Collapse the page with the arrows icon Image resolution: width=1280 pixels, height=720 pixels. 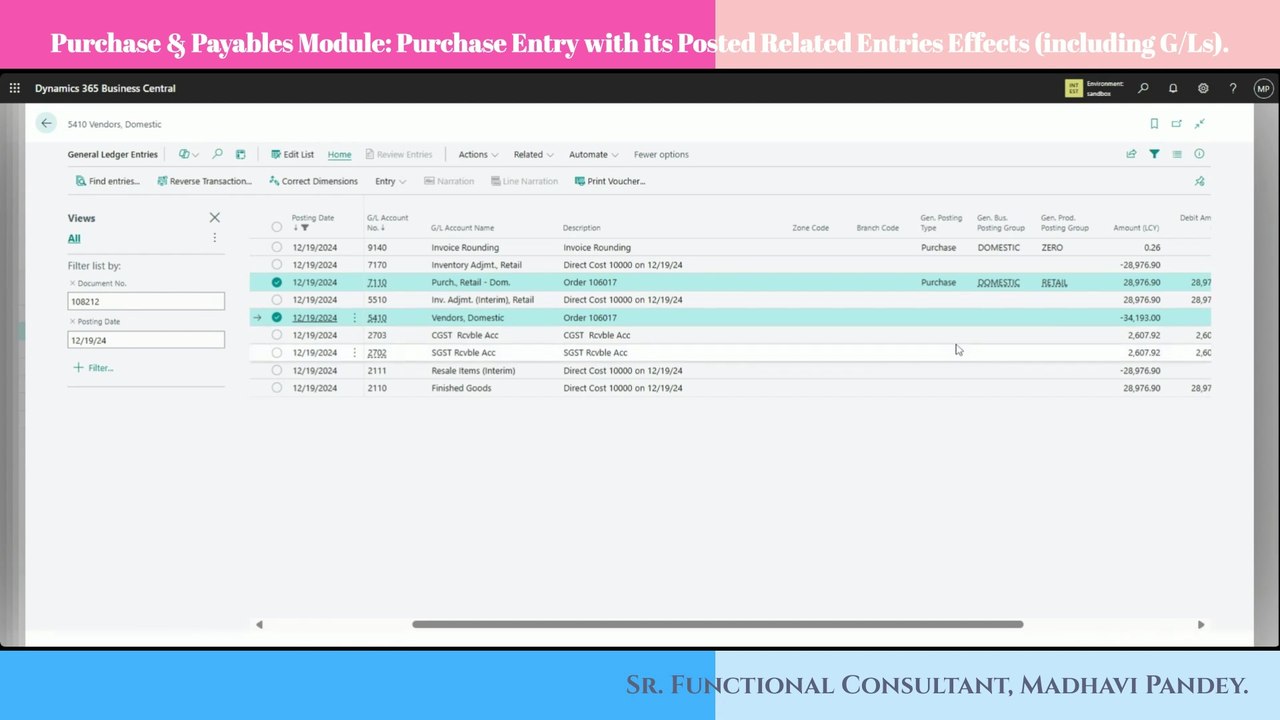(x=1199, y=124)
